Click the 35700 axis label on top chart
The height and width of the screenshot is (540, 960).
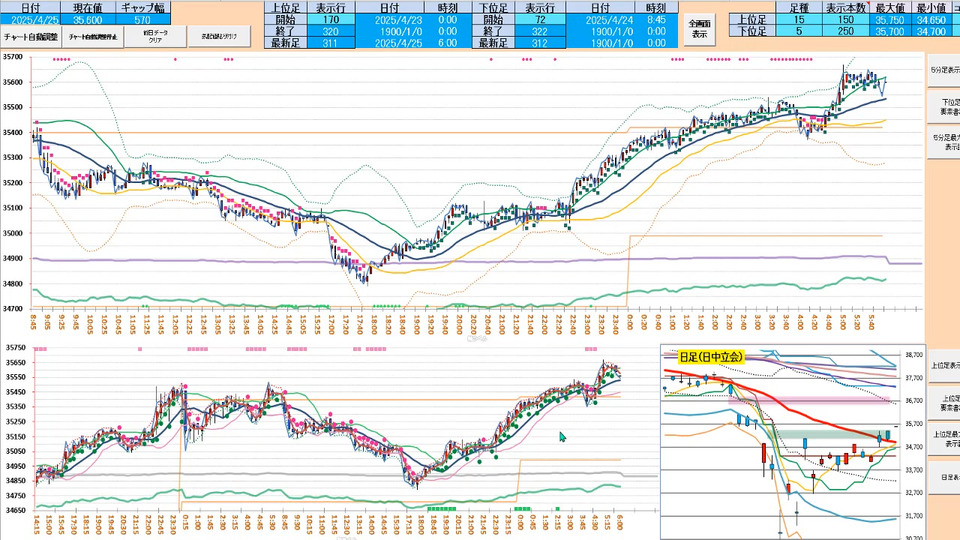(13, 57)
